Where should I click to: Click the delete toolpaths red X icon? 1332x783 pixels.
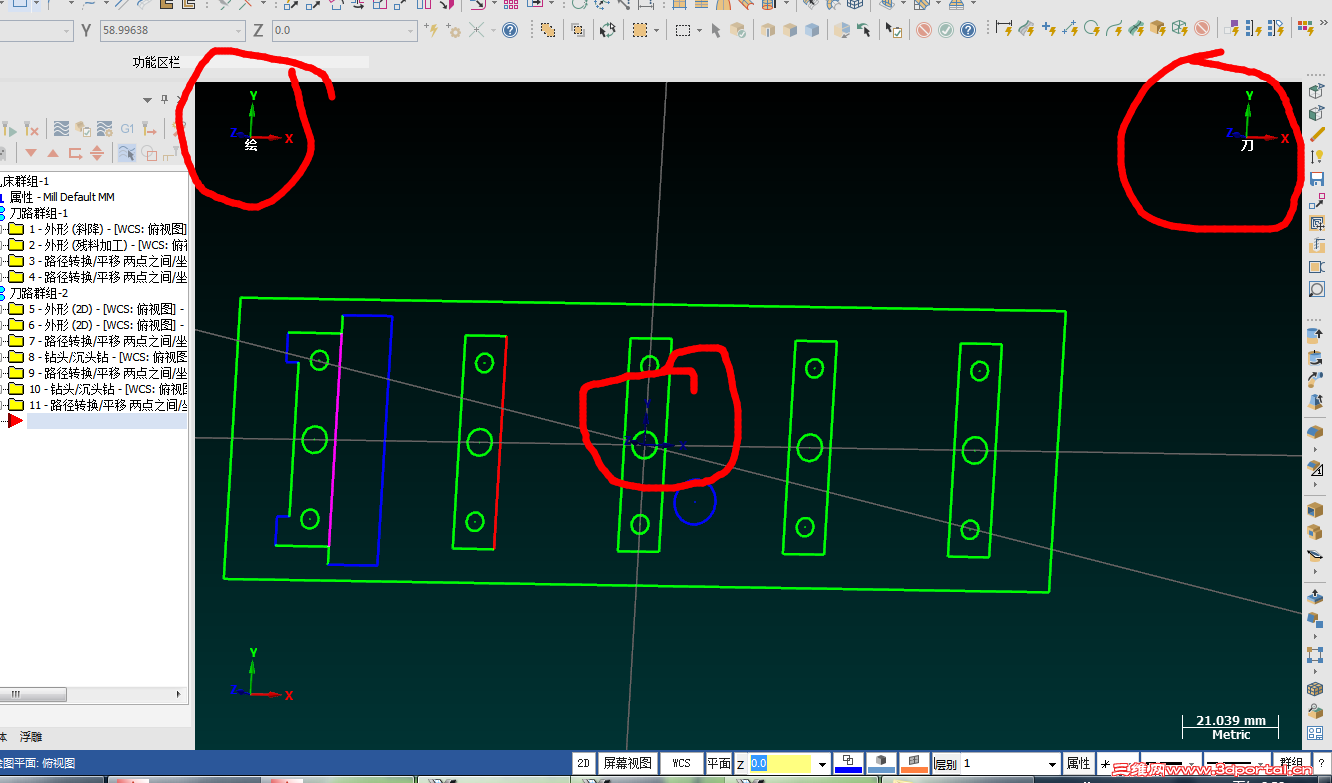tap(32, 129)
